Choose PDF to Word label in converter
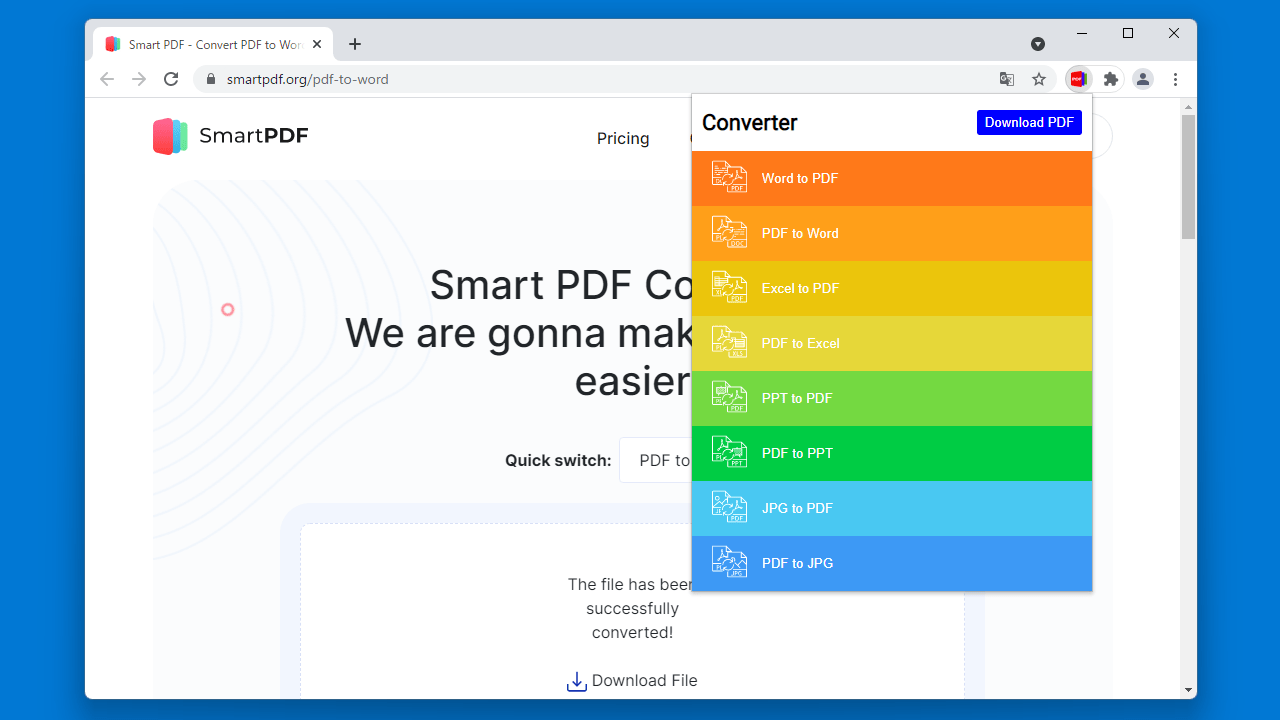This screenshot has height=720, width=1280. (800, 233)
